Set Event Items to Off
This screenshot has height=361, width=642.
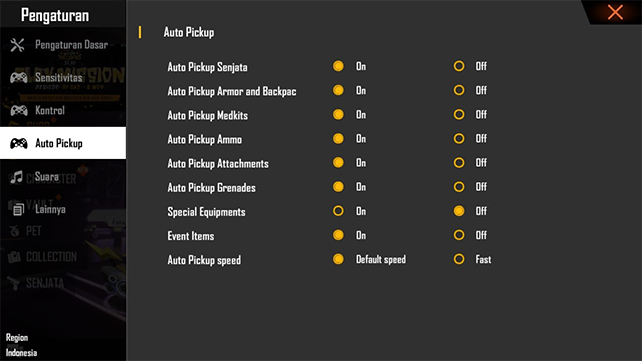pyautogui.click(x=459, y=235)
